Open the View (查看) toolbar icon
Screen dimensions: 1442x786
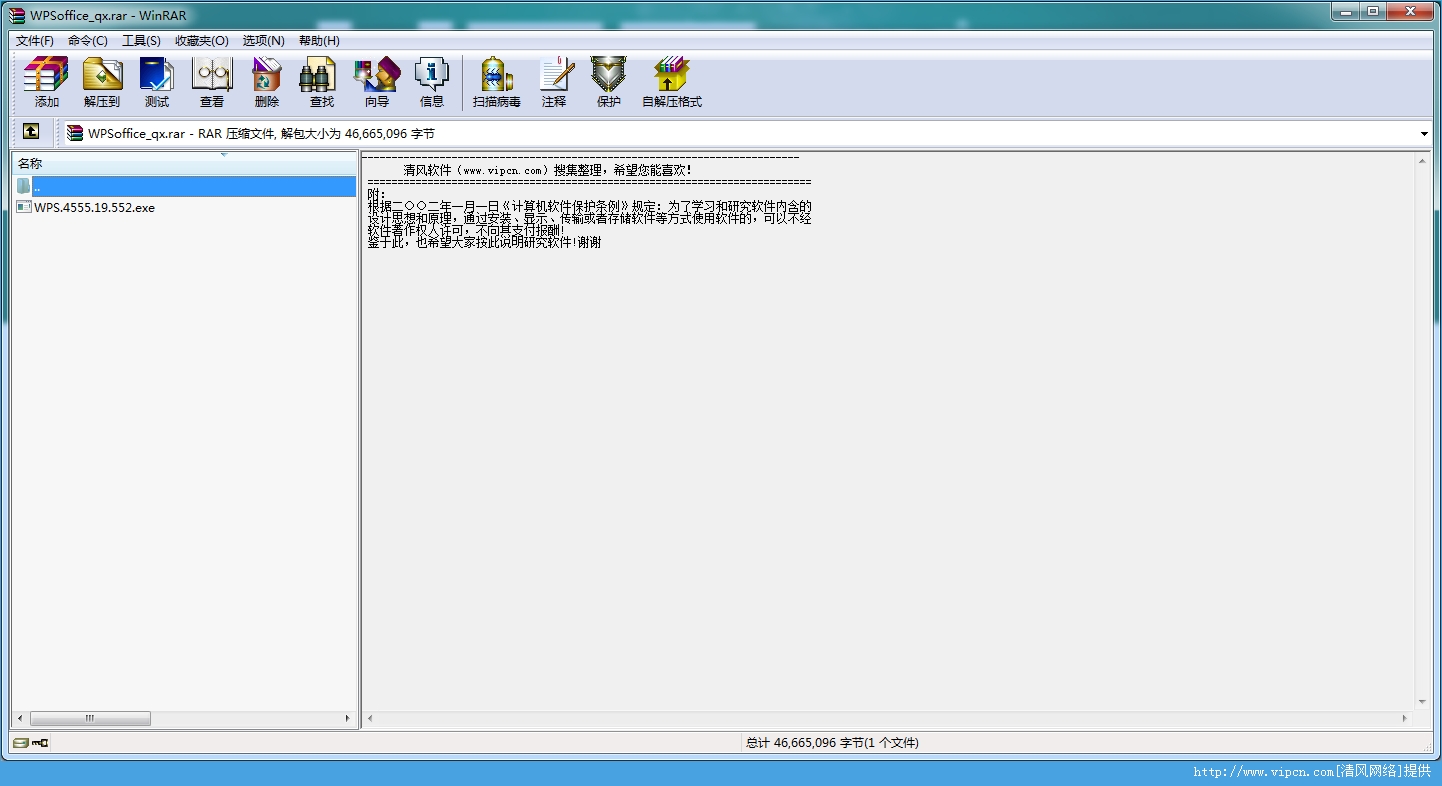pos(212,81)
